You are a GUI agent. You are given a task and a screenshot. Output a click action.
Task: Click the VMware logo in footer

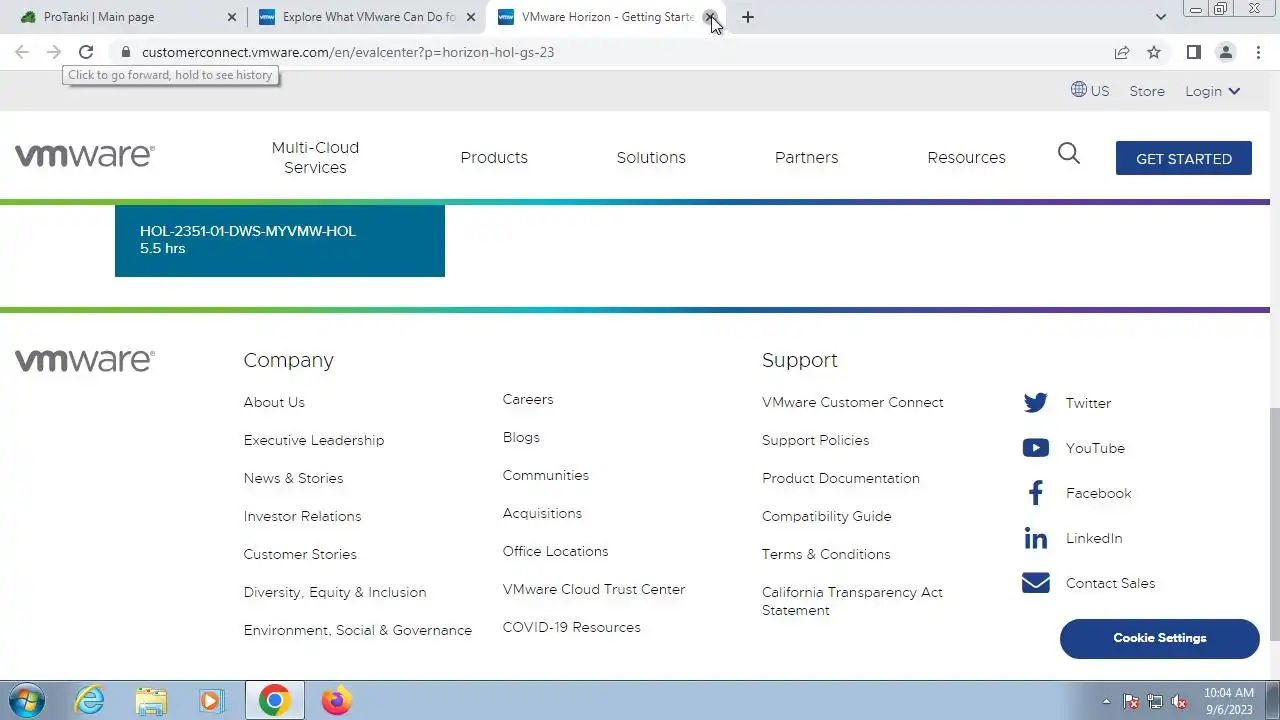pos(85,360)
